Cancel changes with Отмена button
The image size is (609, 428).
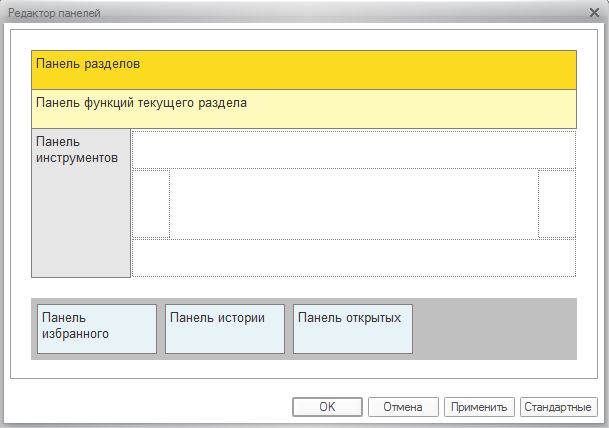tap(403, 407)
